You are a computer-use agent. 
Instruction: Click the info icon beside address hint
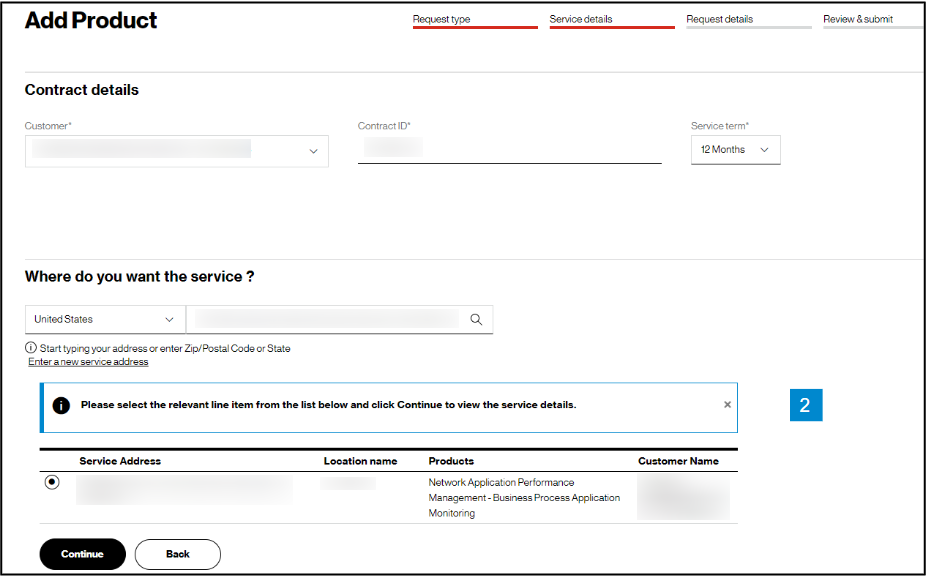click(x=32, y=348)
